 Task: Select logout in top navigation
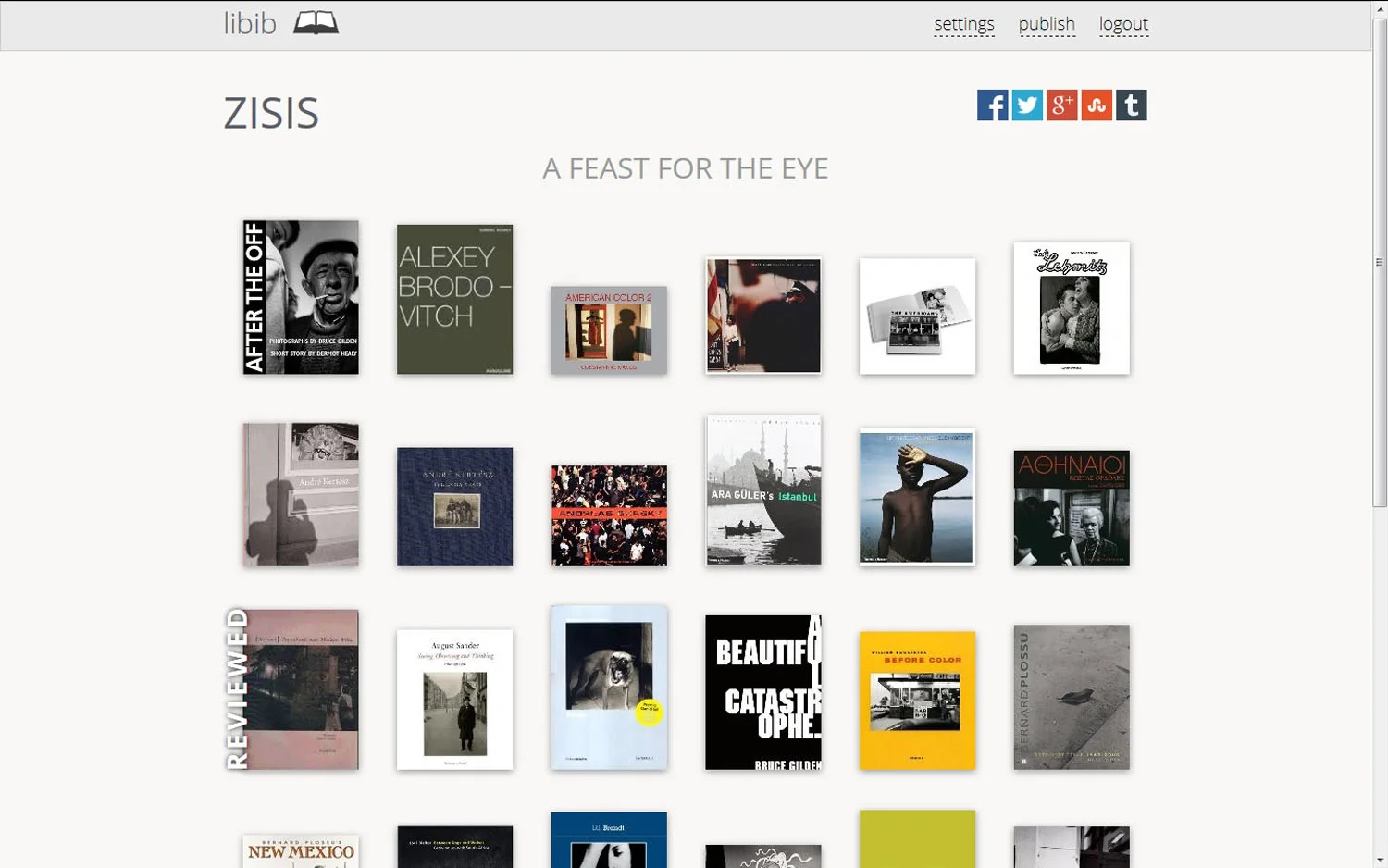click(1123, 24)
